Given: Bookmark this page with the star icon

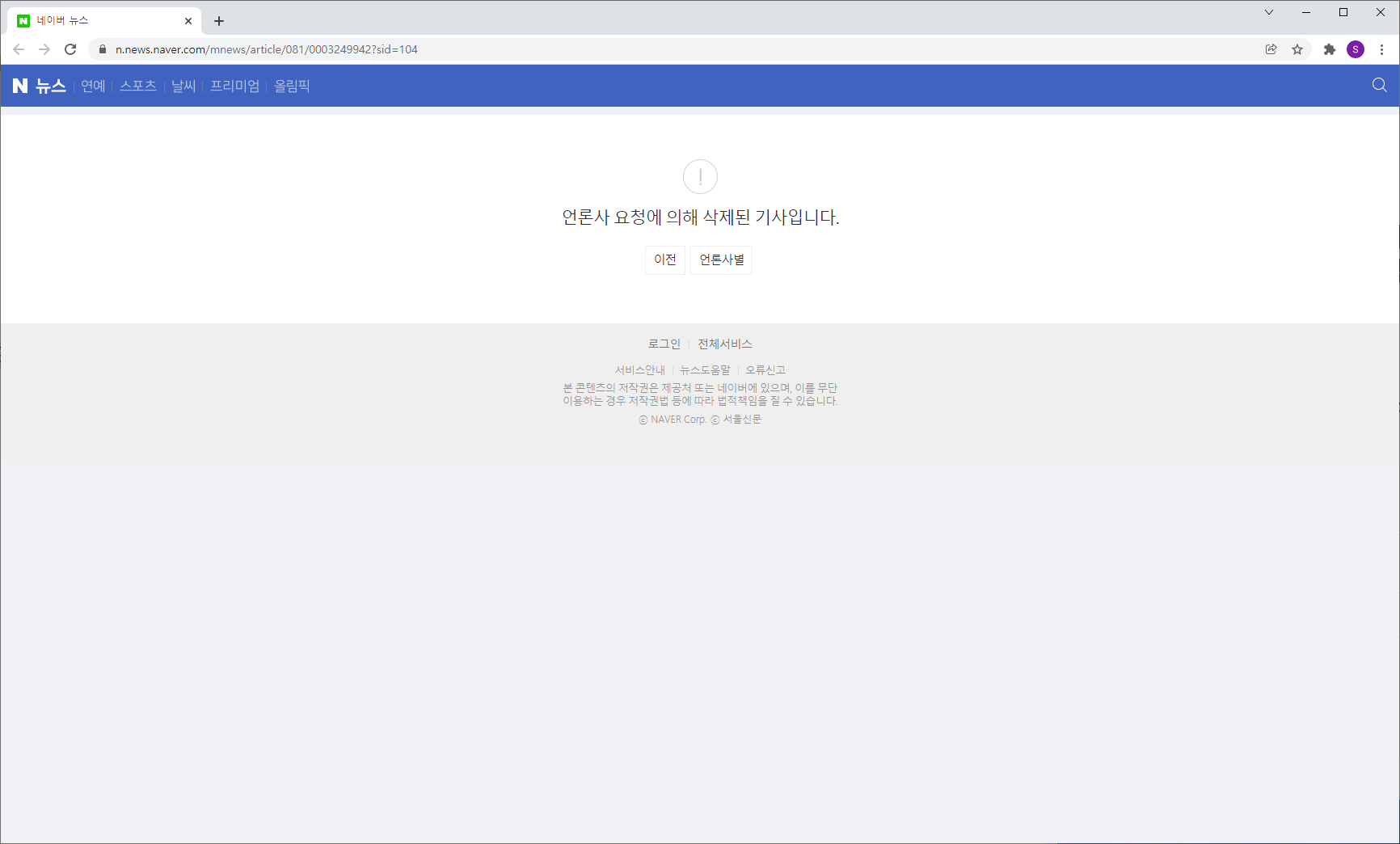Looking at the screenshot, I should pyautogui.click(x=1297, y=49).
